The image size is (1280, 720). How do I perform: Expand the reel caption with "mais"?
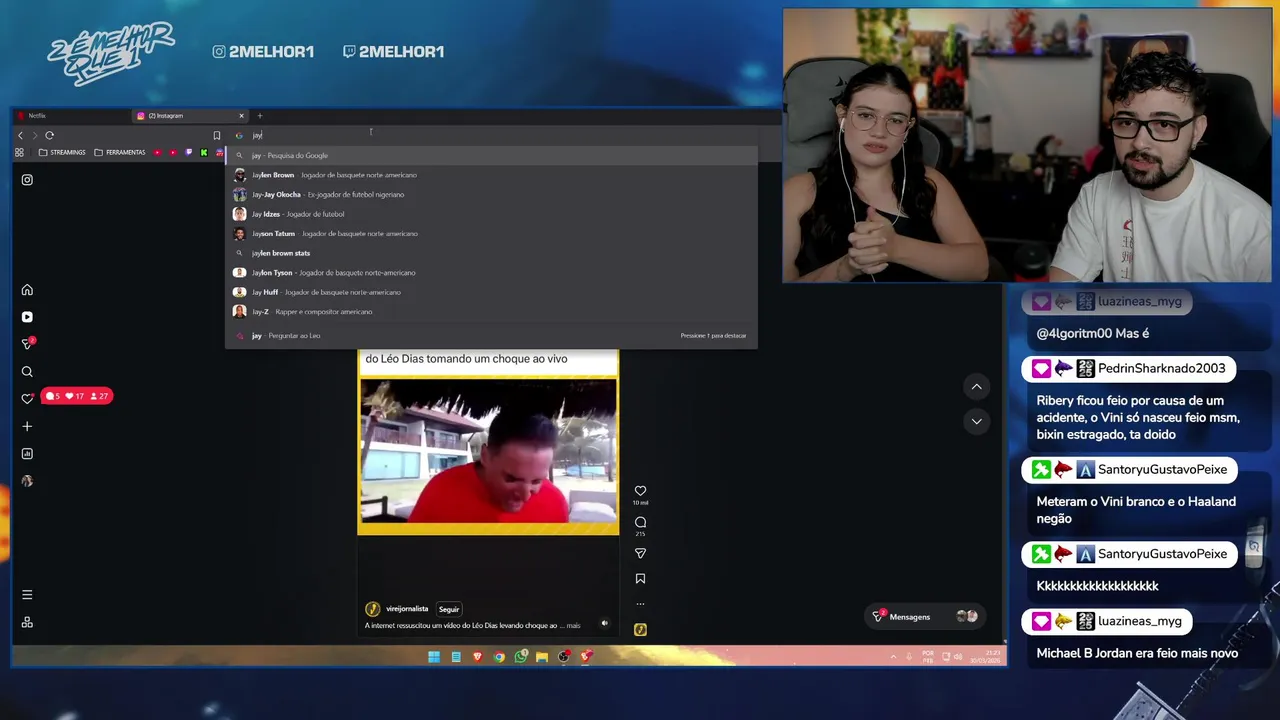(573, 626)
